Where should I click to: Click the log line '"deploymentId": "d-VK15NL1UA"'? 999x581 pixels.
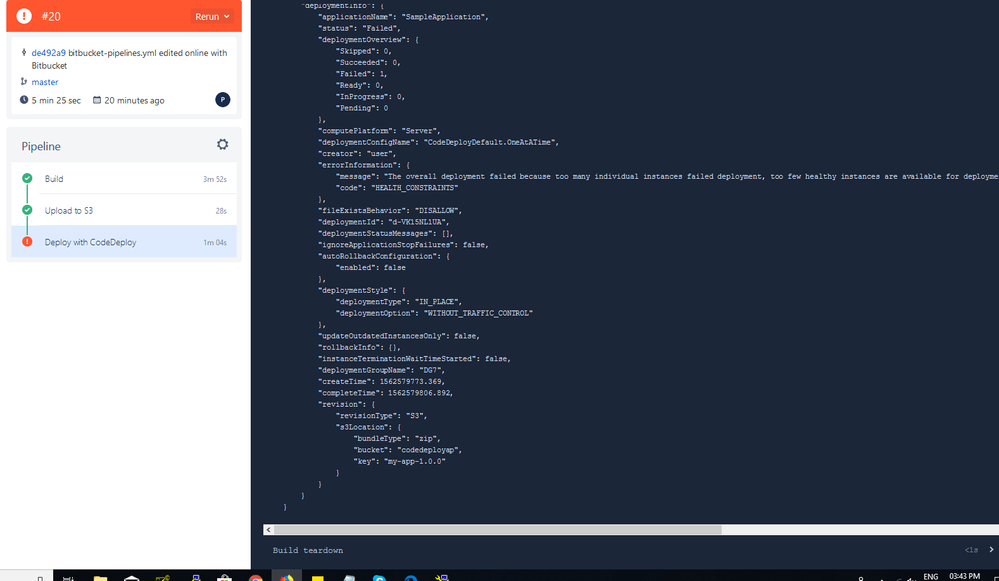click(x=384, y=222)
